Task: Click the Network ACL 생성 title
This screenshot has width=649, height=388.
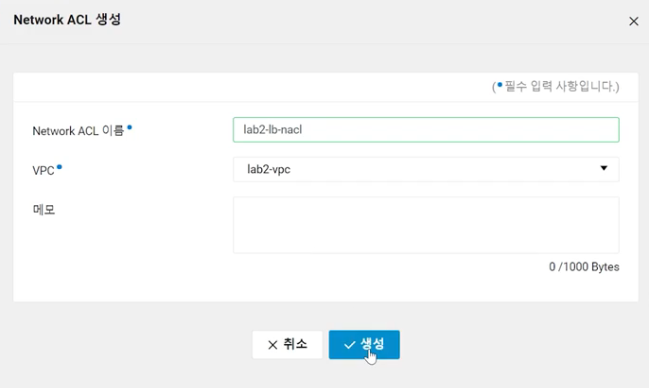Action: [x=67, y=19]
